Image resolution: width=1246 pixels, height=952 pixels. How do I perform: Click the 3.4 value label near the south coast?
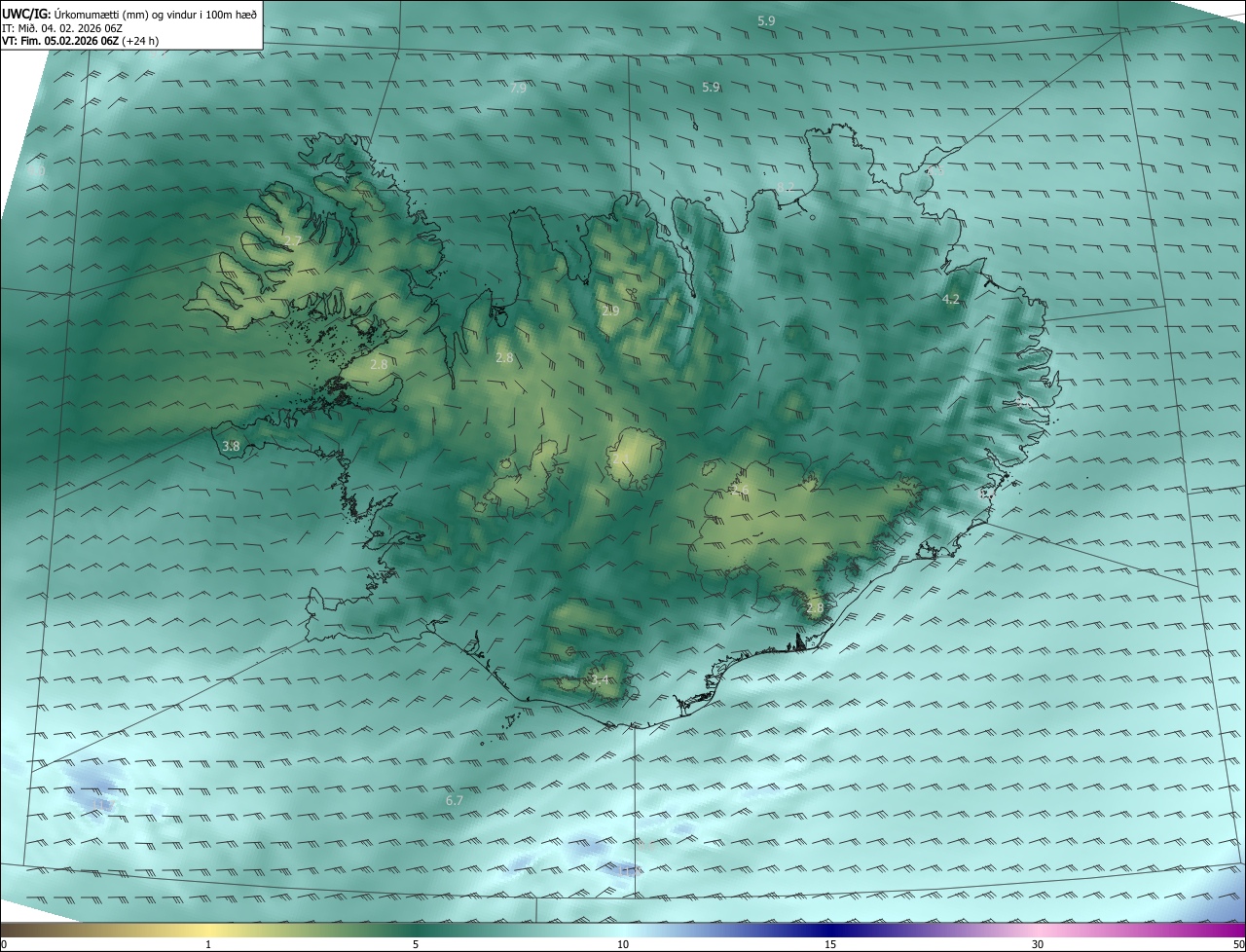599,679
